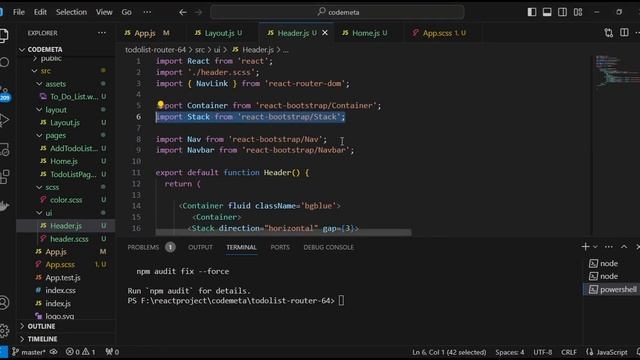Toggle the bottom panel layout icon
640x360 pixels.
pos(547,12)
